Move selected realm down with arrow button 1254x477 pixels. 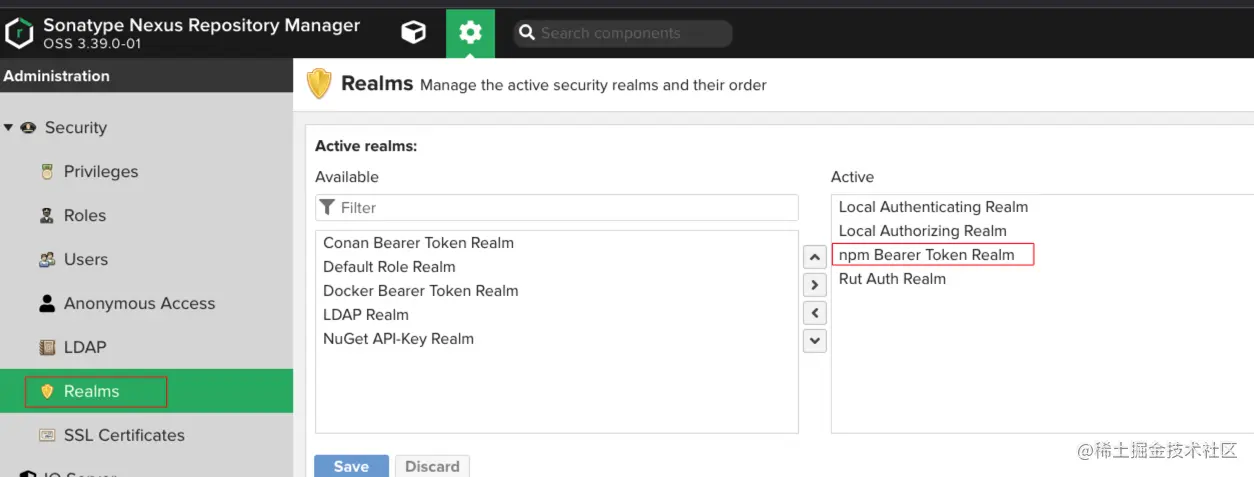[815, 341]
